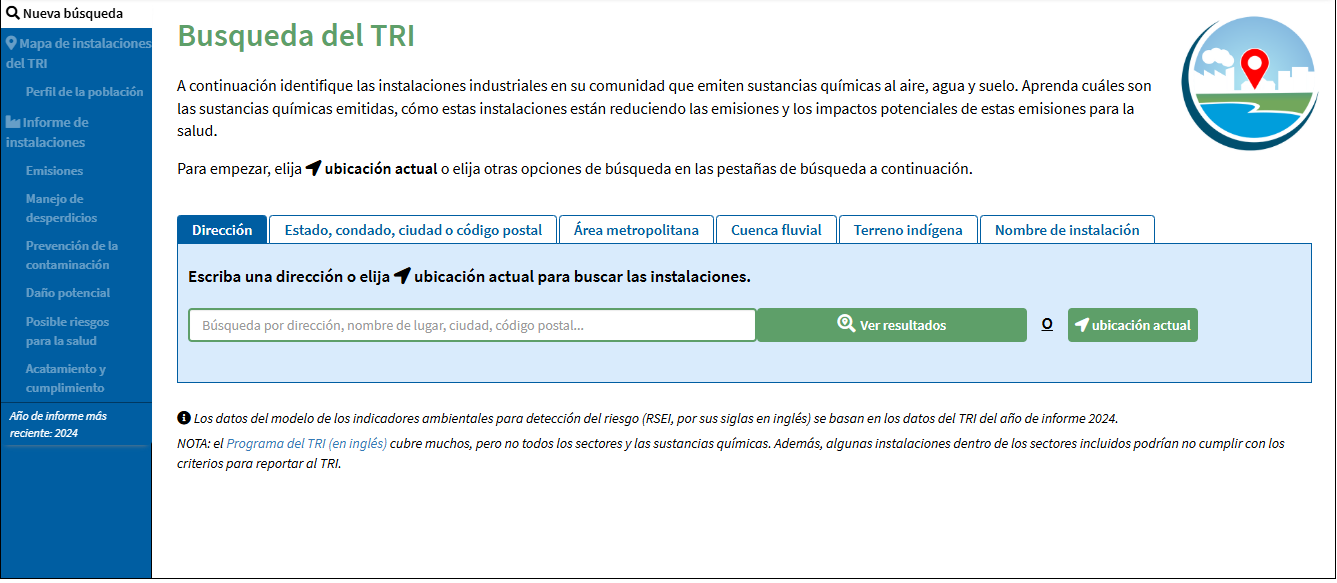1337x583 pixels.
Task: Click the Ver resultados button
Action: click(x=892, y=325)
